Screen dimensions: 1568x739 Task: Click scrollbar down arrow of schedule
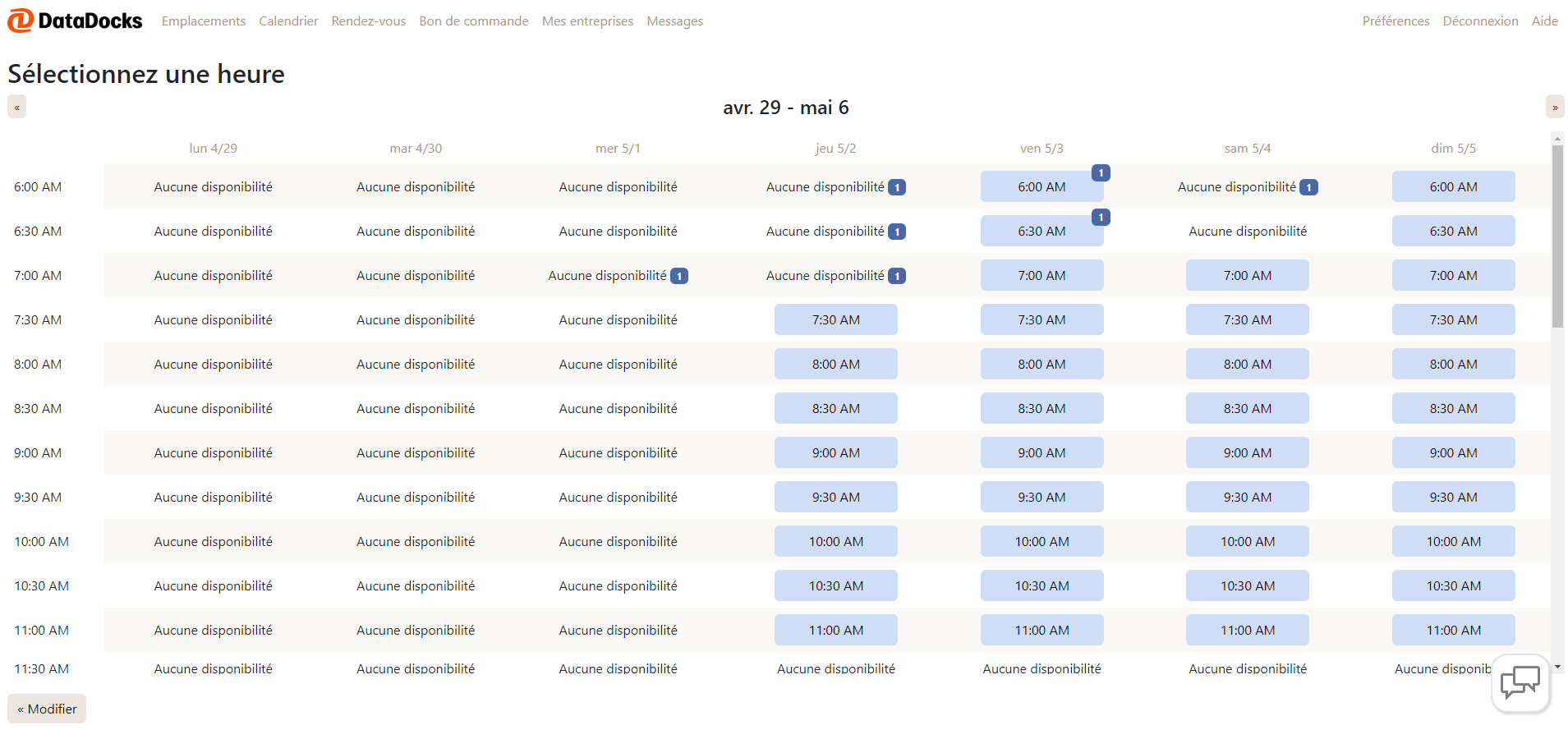click(1557, 668)
